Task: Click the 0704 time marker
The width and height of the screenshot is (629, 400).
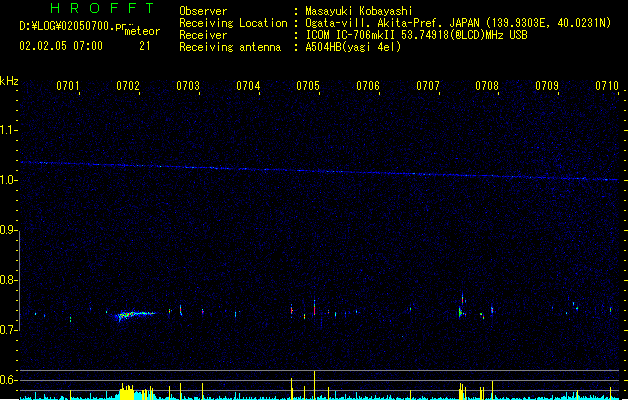Action: [x=248, y=86]
